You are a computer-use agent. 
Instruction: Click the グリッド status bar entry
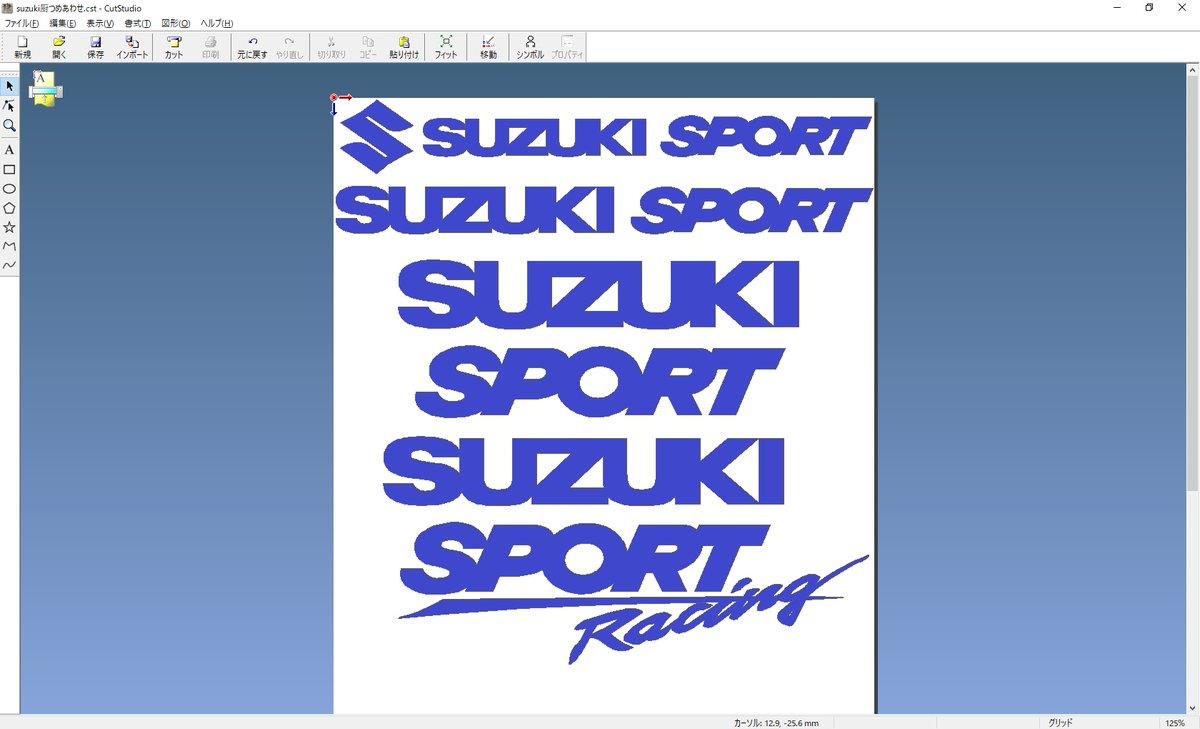(x=1061, y=722)
